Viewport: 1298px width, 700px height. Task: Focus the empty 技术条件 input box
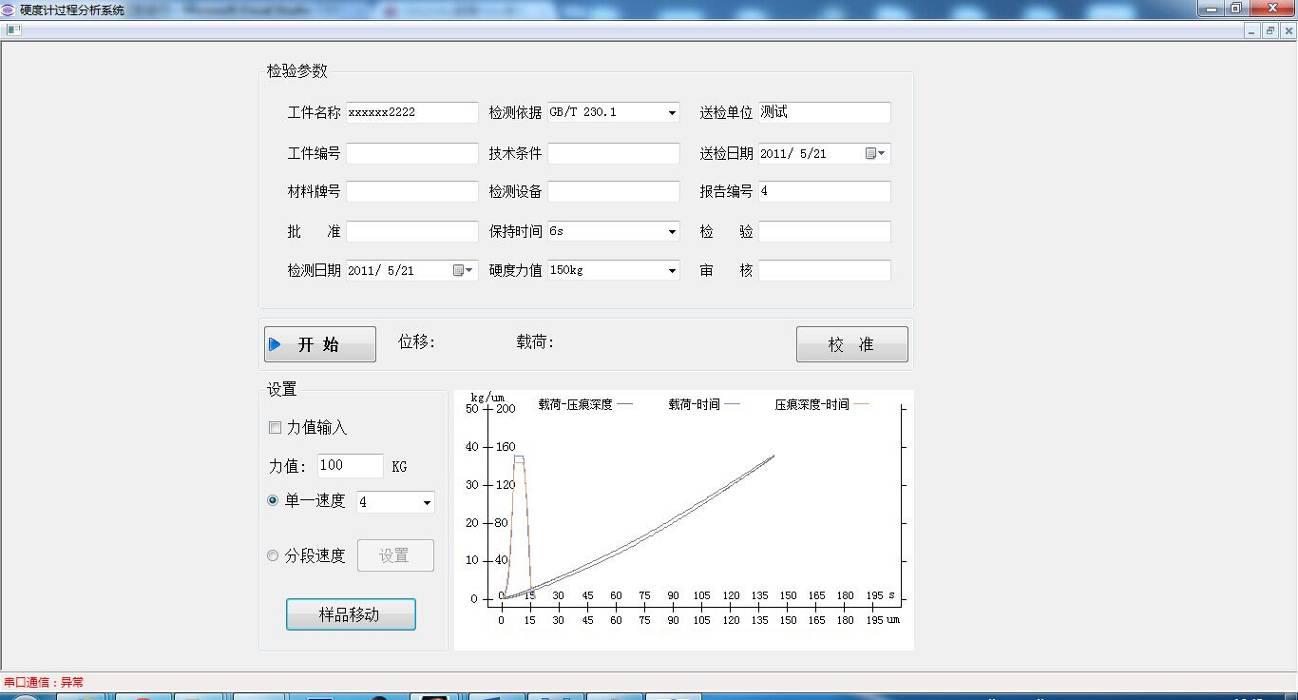[613, 154]
